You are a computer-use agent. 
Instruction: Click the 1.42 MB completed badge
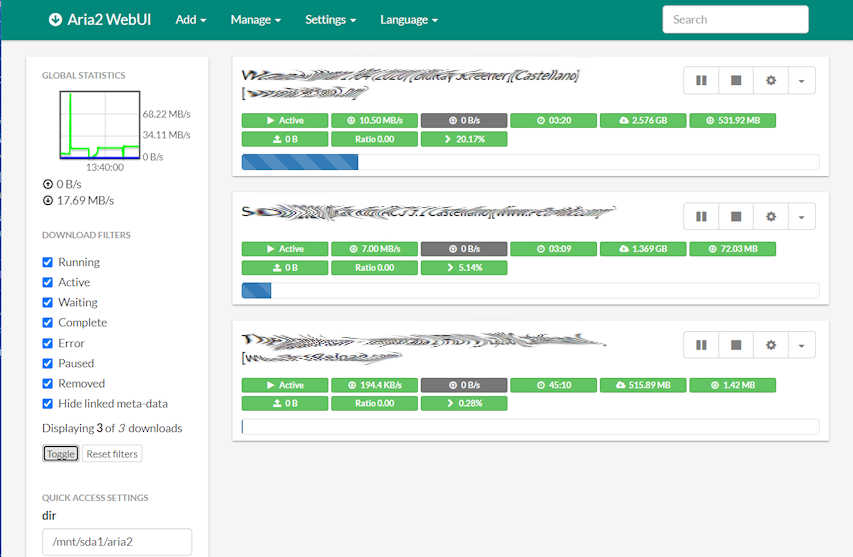click(x=733, y=385)
